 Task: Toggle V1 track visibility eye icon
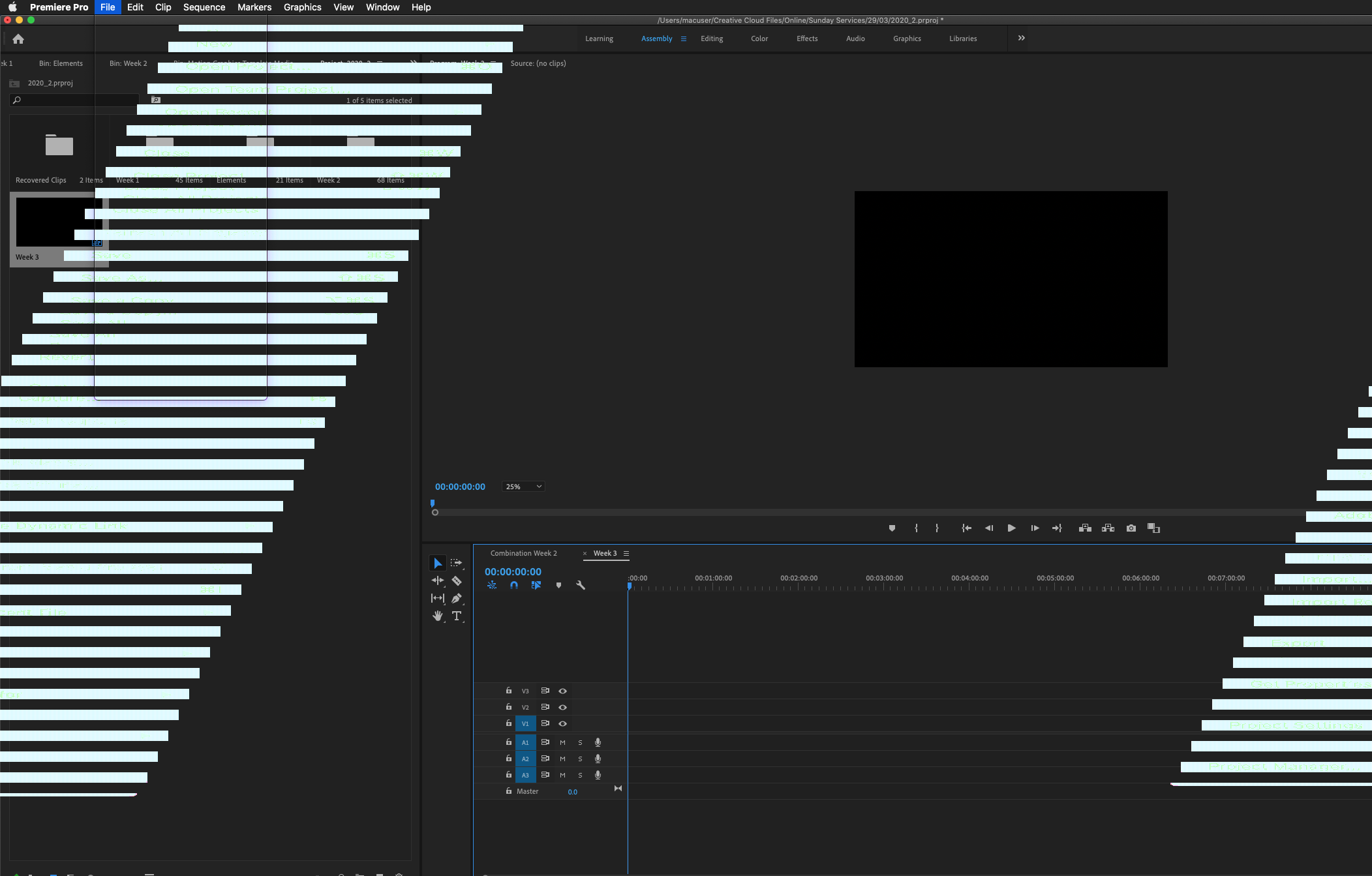click(562, 723)
